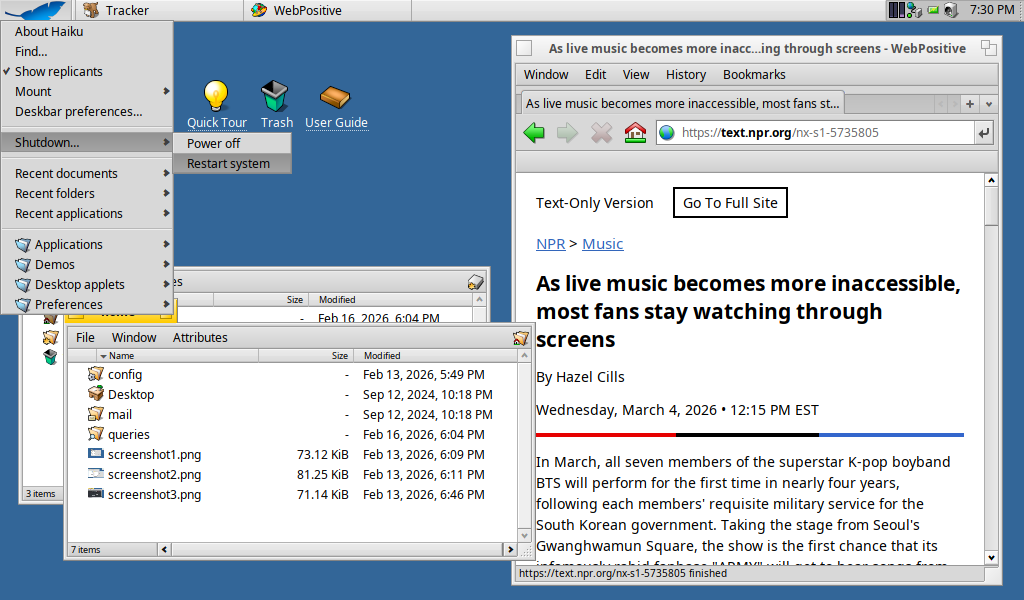The image size is (1024, 600).
Task: Click the Go To Full Site button
Action: [x=730, y=203]
